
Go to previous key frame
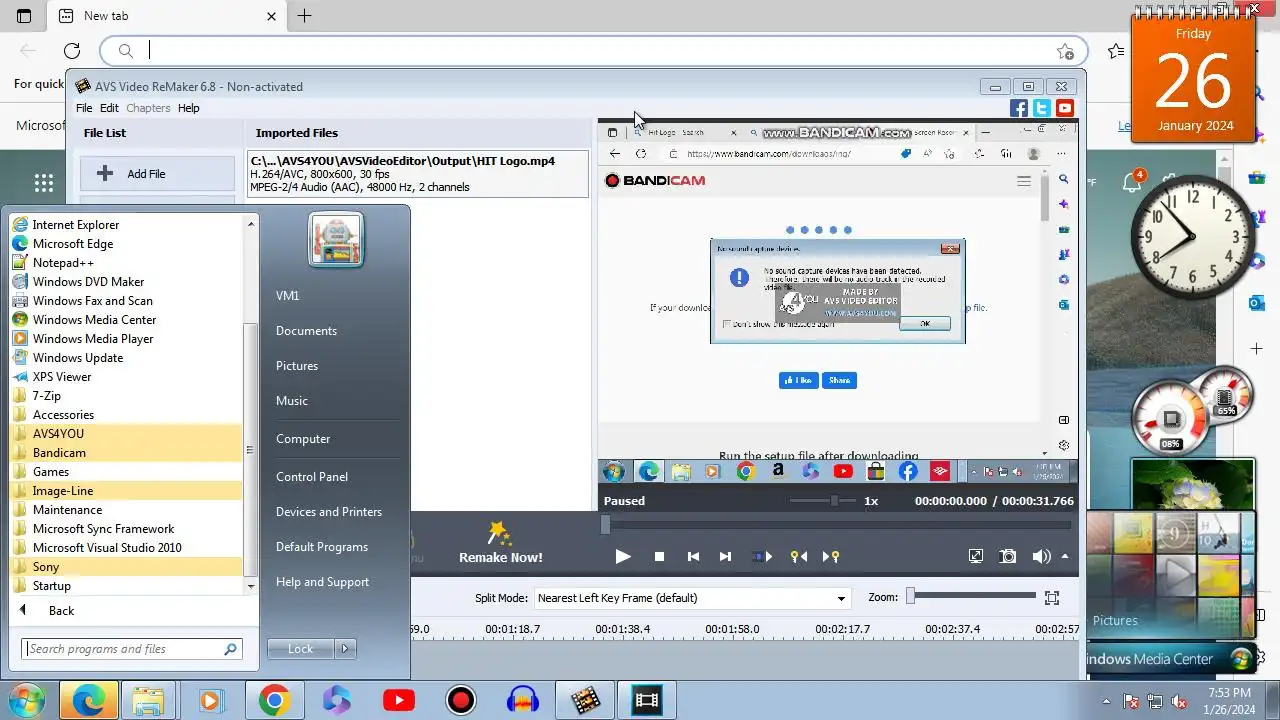pos(798,557)
